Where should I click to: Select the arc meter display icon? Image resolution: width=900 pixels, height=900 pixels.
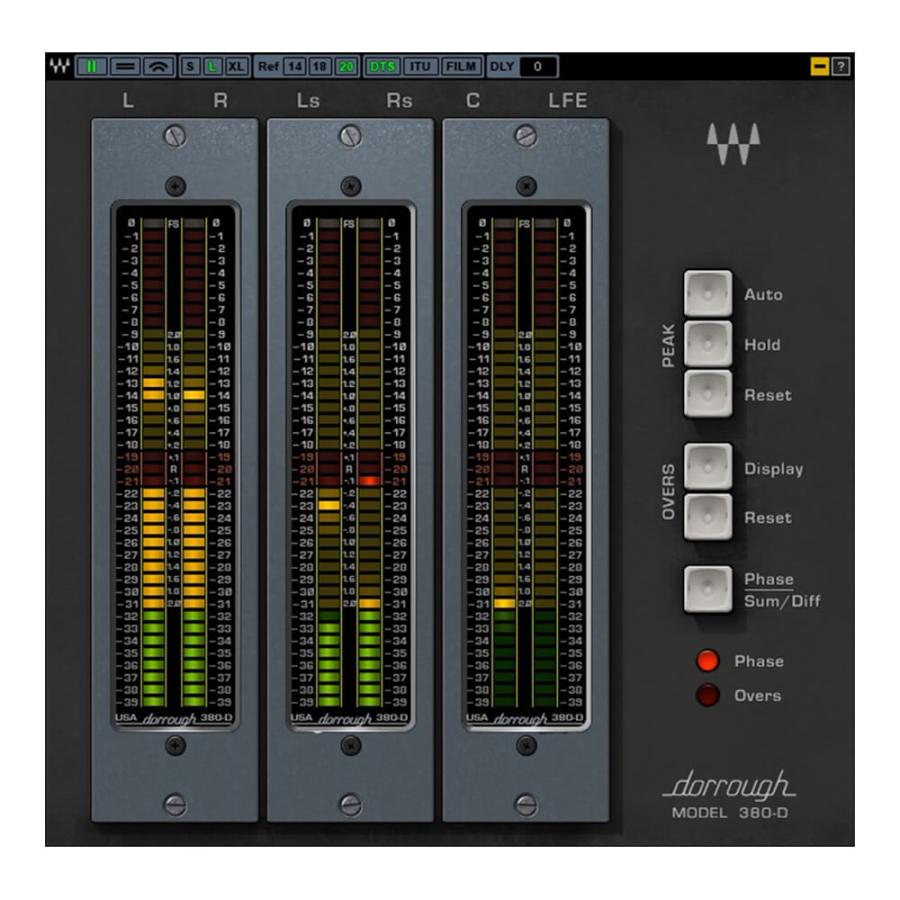pos(156,67)
